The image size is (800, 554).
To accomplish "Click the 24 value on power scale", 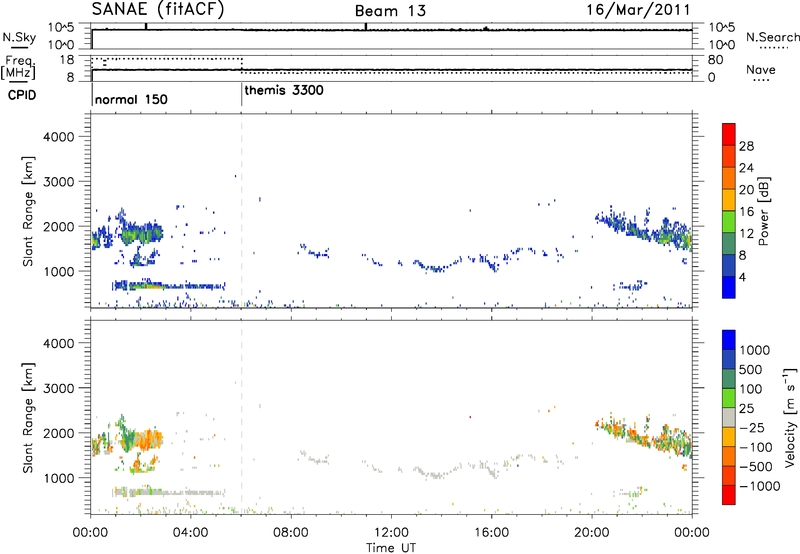I will (x=746, y=168).
